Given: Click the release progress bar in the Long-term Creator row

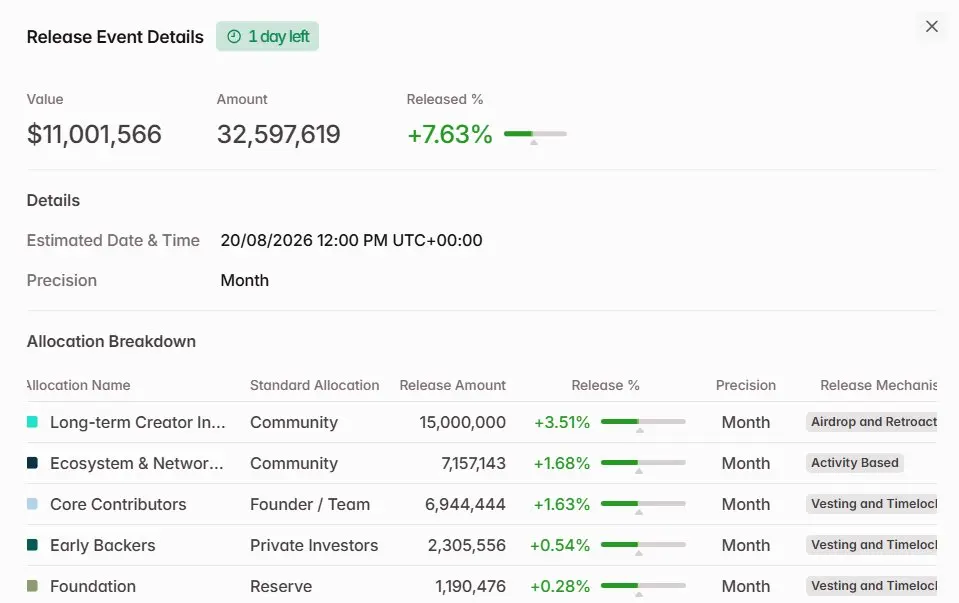Looking at the screenshot, I should (643, 422).
